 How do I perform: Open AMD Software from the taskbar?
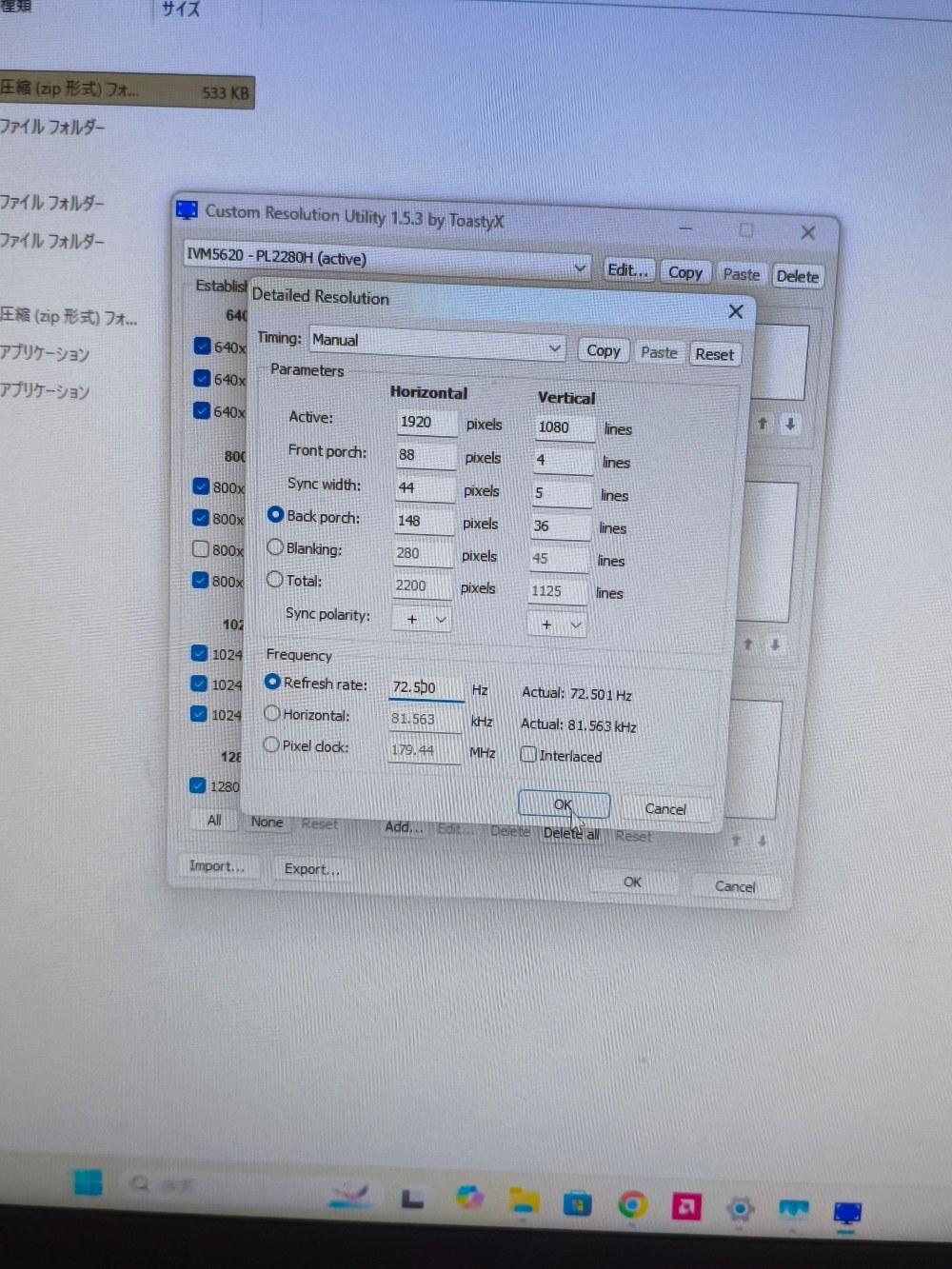(x=685, y=1207)
